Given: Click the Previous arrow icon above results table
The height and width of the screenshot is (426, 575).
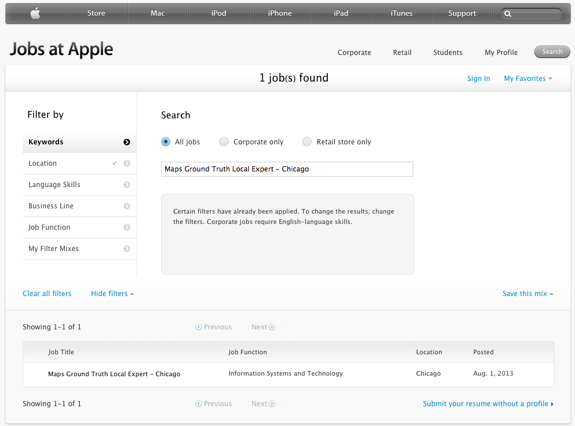Looking at the screenshot, I should point(198,327).
